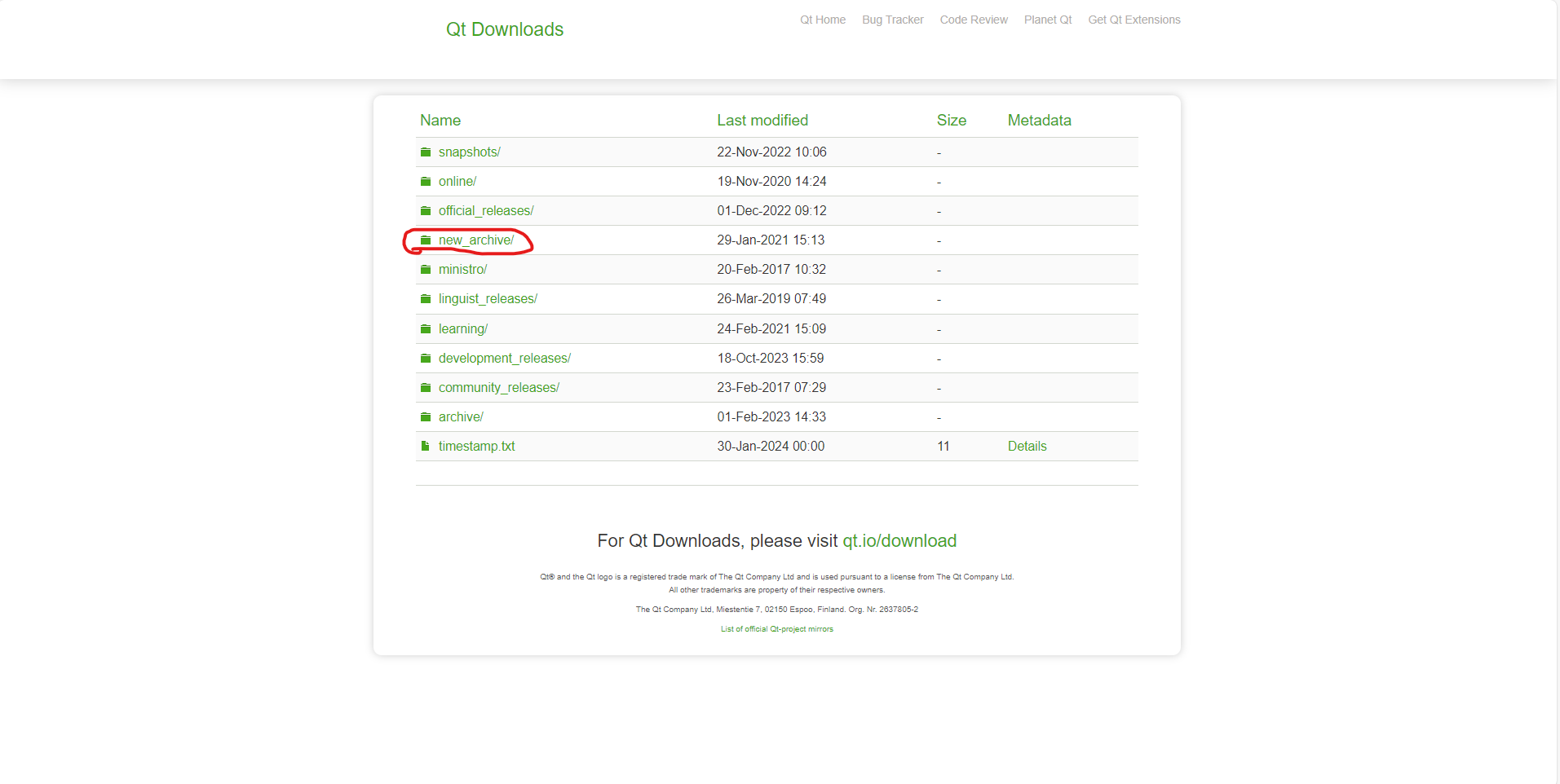Screen dimensions: 1560x784
Task: Click the date 19-Nov-2020 14:24
Action: 772,182
